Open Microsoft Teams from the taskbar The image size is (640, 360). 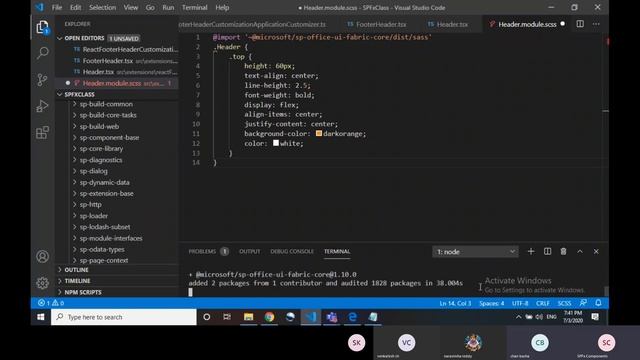click(331, 317)
